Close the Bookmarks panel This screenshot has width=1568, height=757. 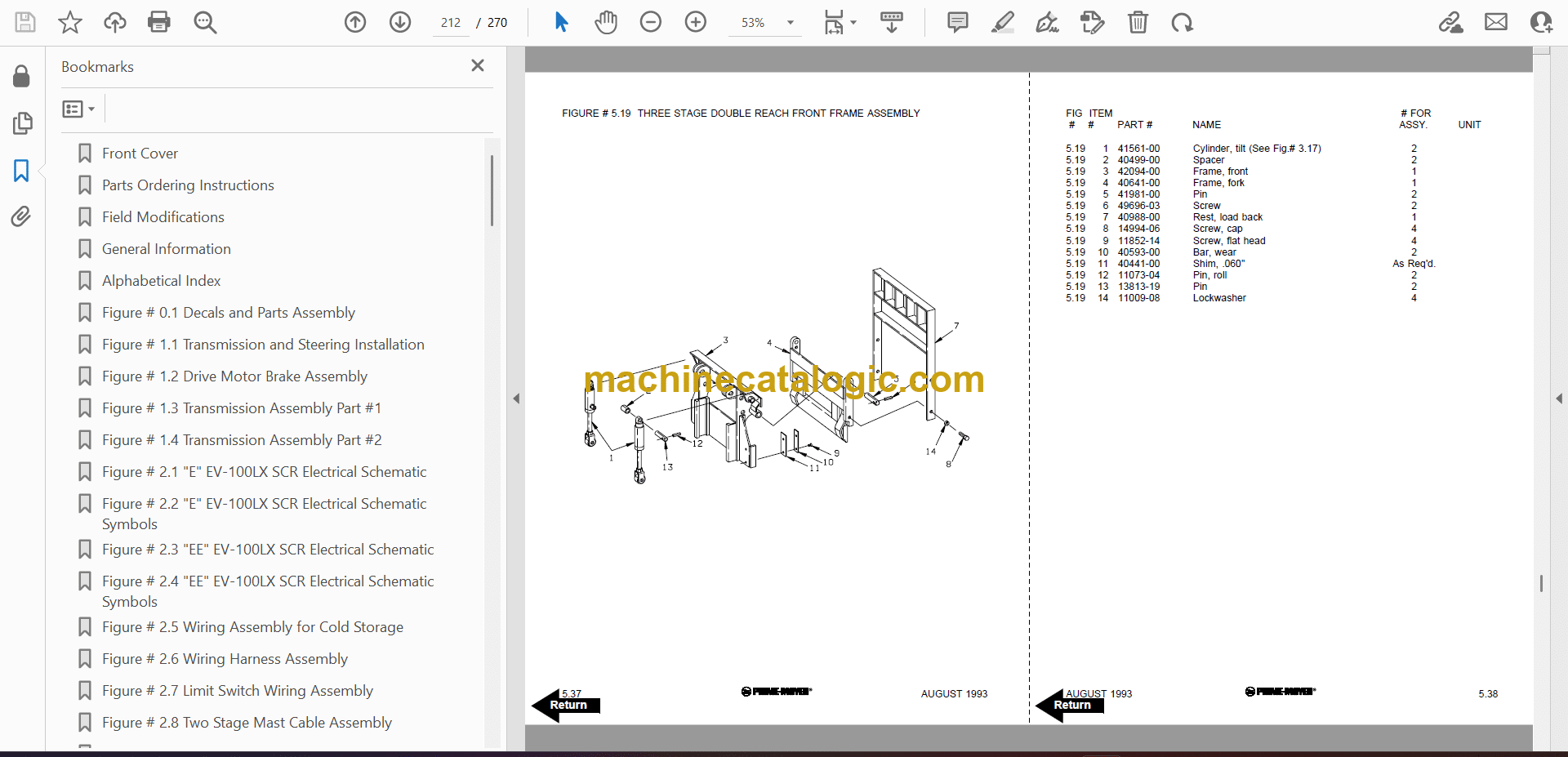pos(478,65)
